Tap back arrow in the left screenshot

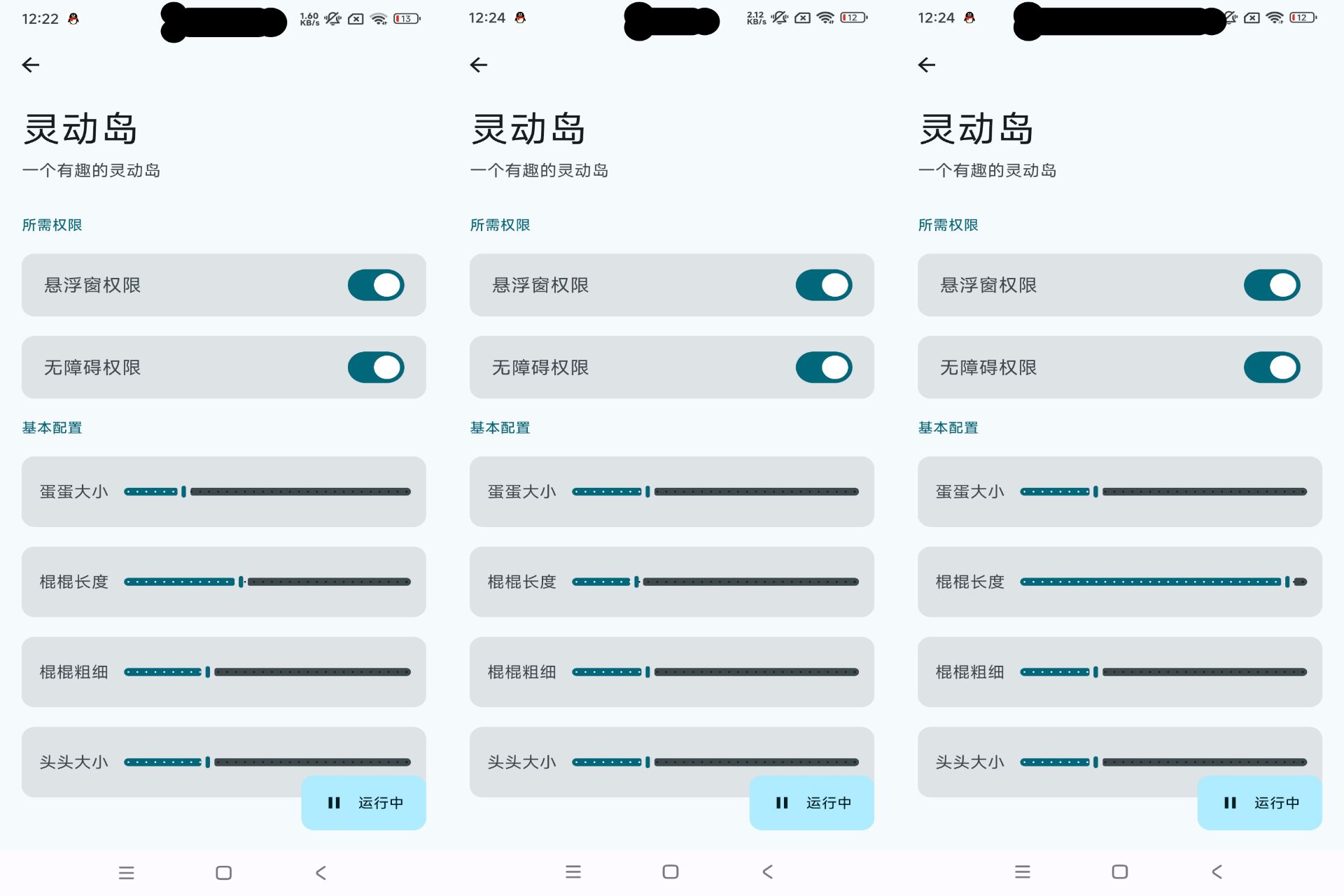click(x=31, y=65)
